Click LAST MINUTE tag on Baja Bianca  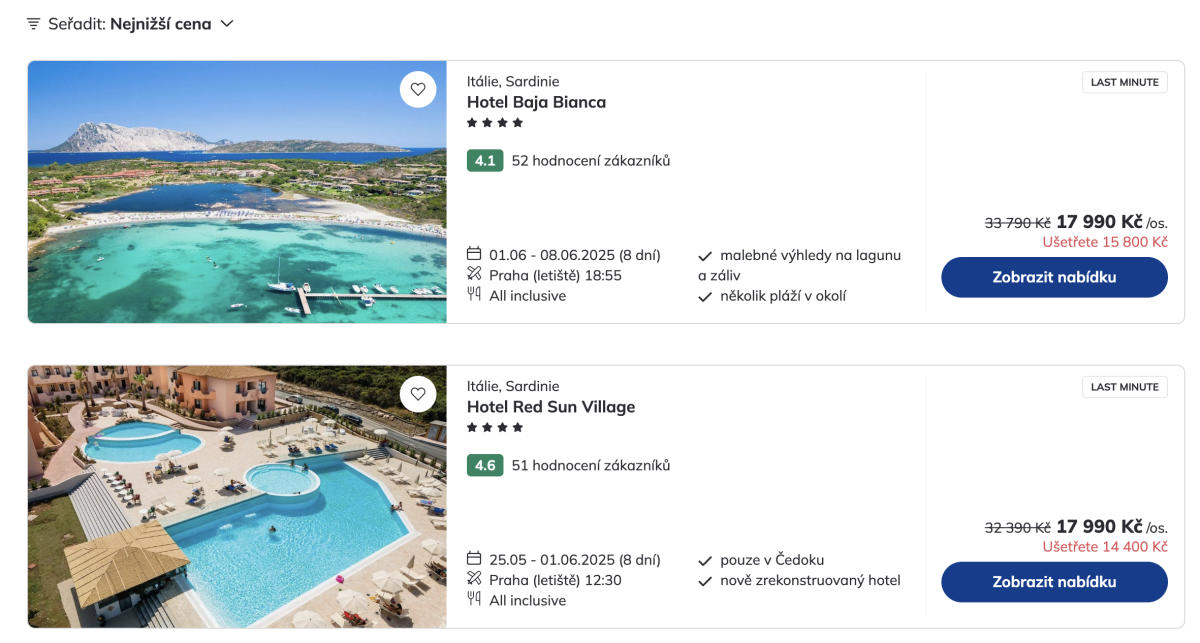pyautogui.click(x=1124, y=82)
